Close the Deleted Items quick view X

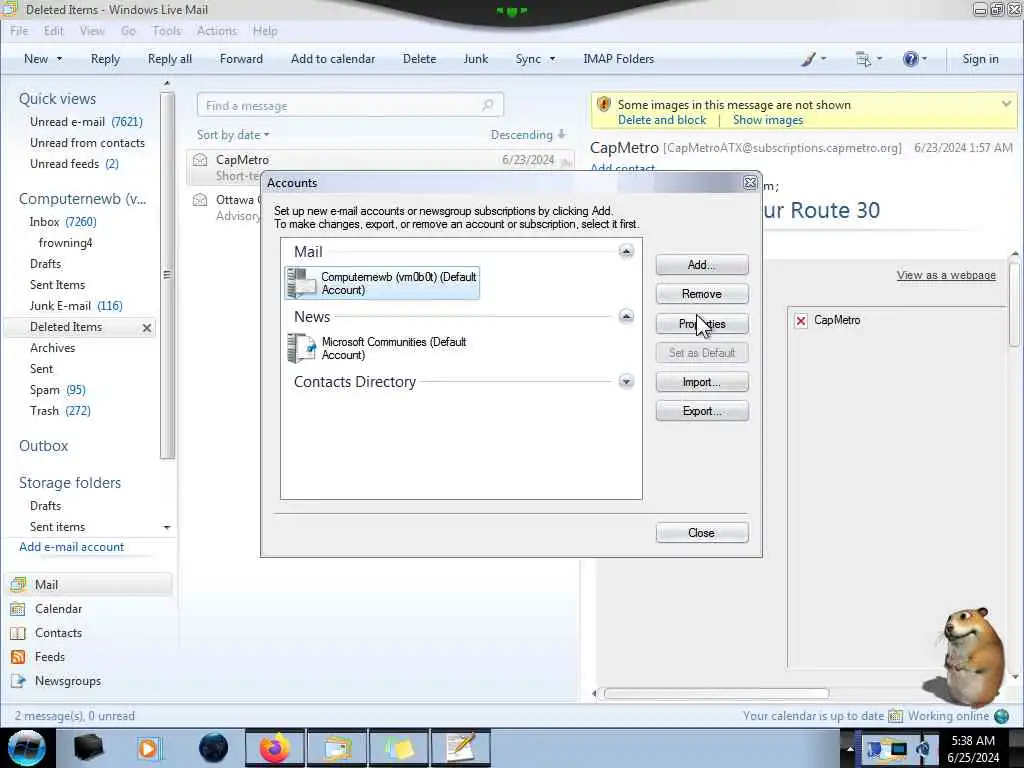tap(147, 328)
